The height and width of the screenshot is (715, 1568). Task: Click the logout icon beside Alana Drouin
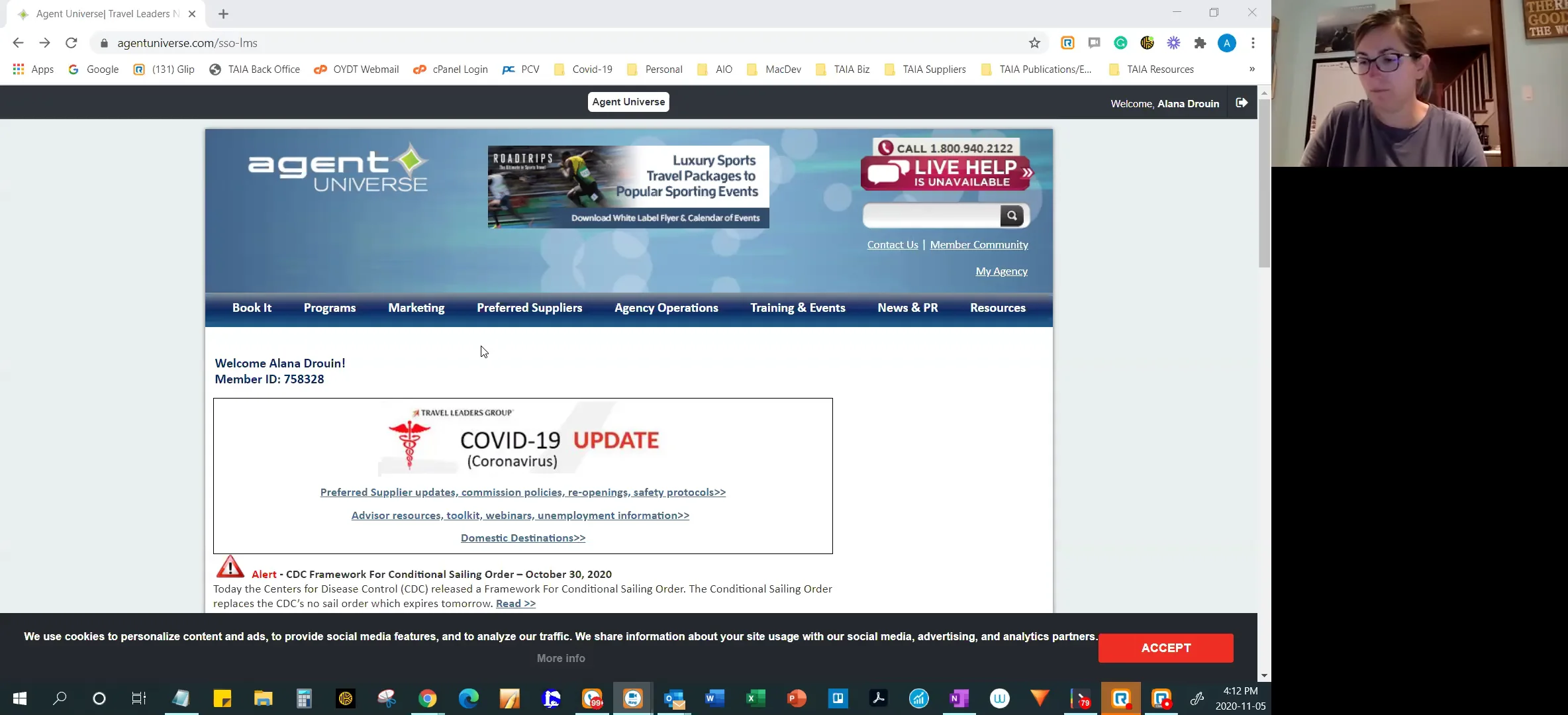(x=1242, y=103)
